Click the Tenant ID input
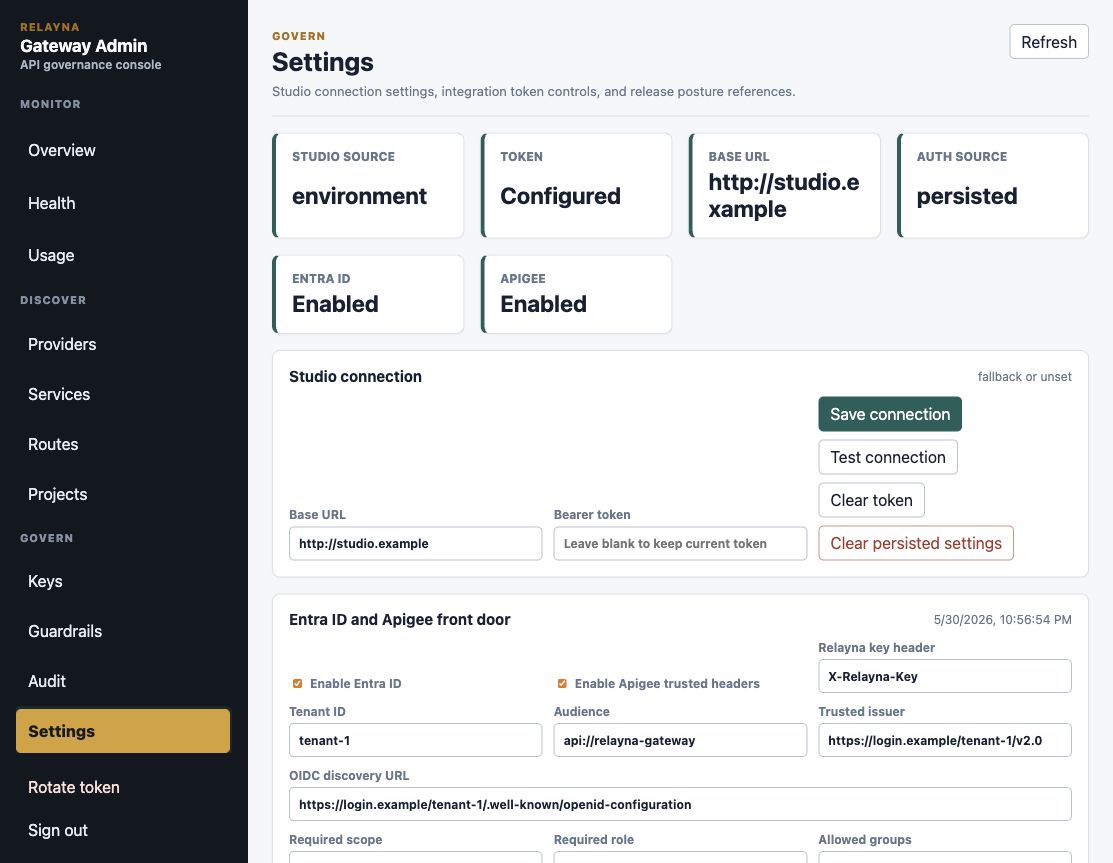 coord(415,740)
